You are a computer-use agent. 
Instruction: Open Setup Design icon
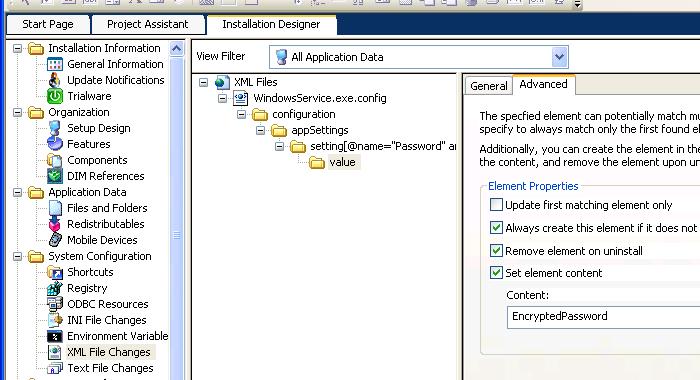55,129
